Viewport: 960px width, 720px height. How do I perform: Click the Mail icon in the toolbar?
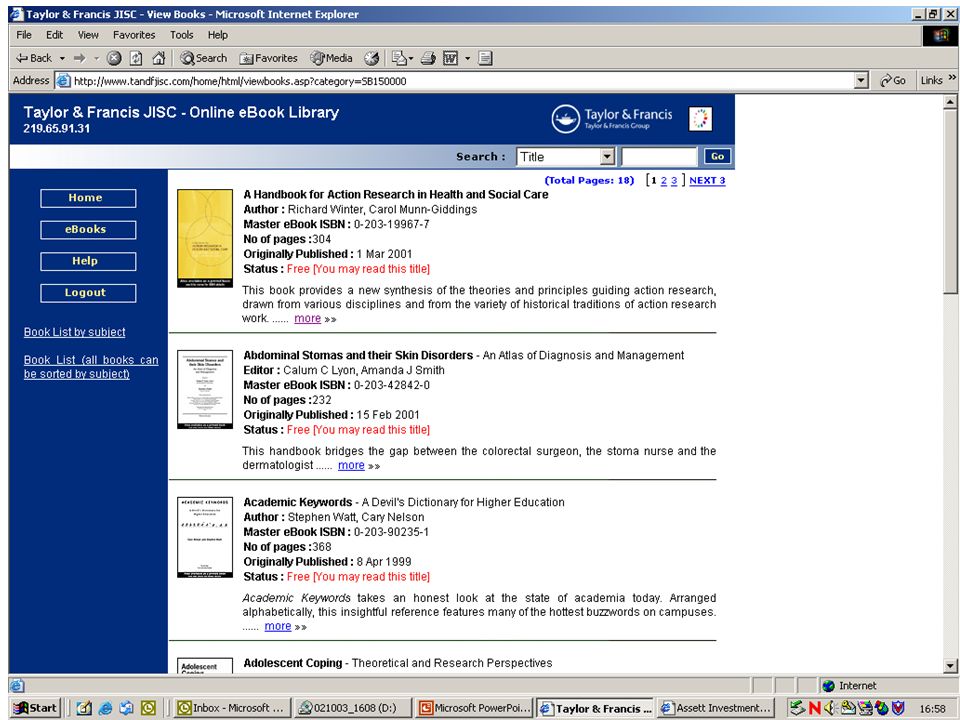(x=399, y=58)
